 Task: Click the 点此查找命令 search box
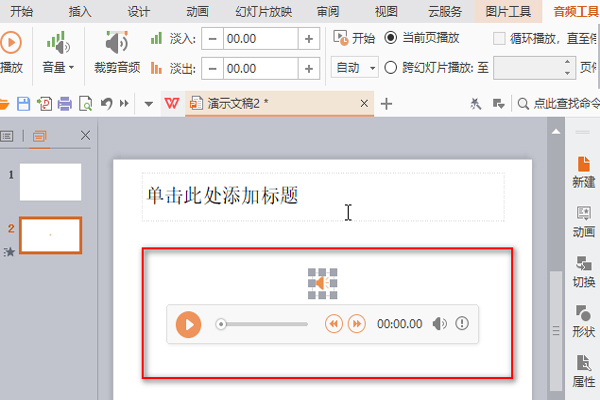click(x=559, y=104)
